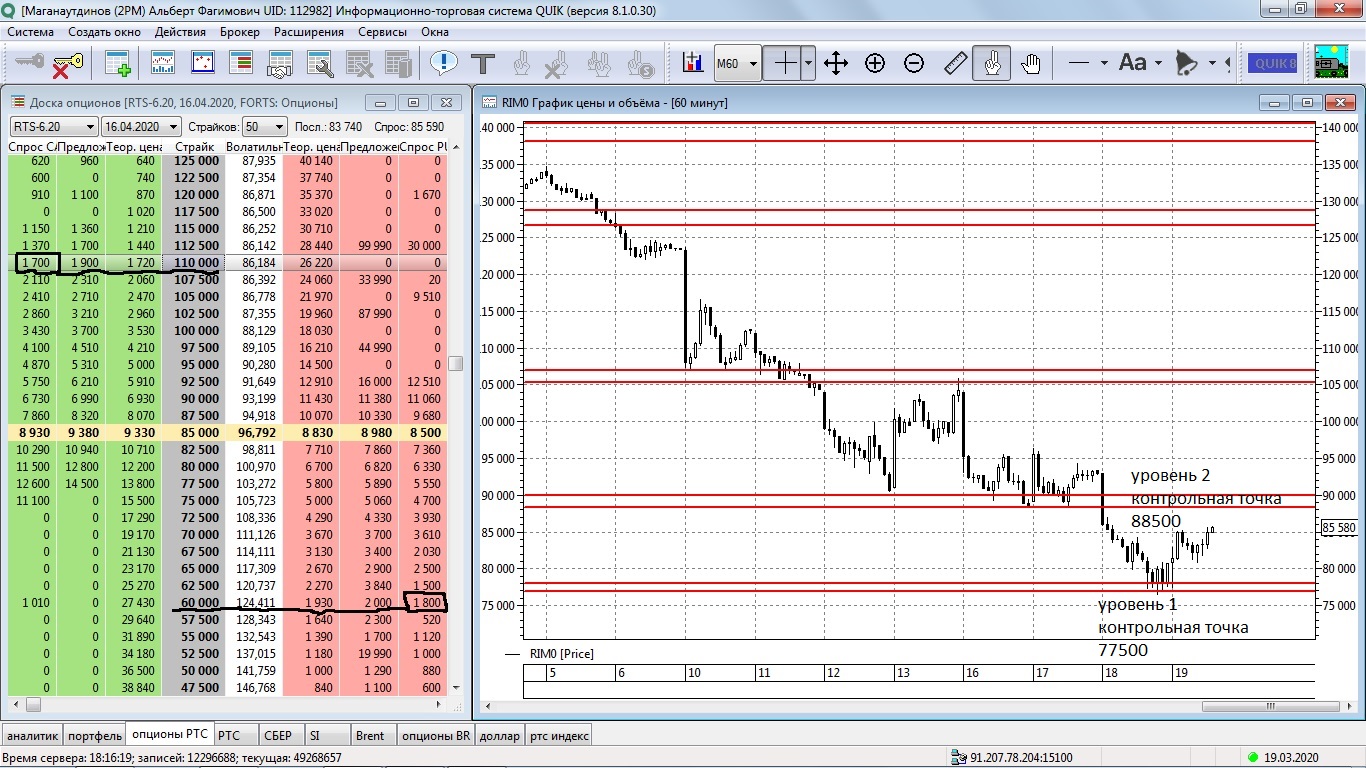Image resolution: width=1366 pixels, height=768 pixels.
Task: Click the exclamation message bubble icon
Action: (x=444, y=64)
